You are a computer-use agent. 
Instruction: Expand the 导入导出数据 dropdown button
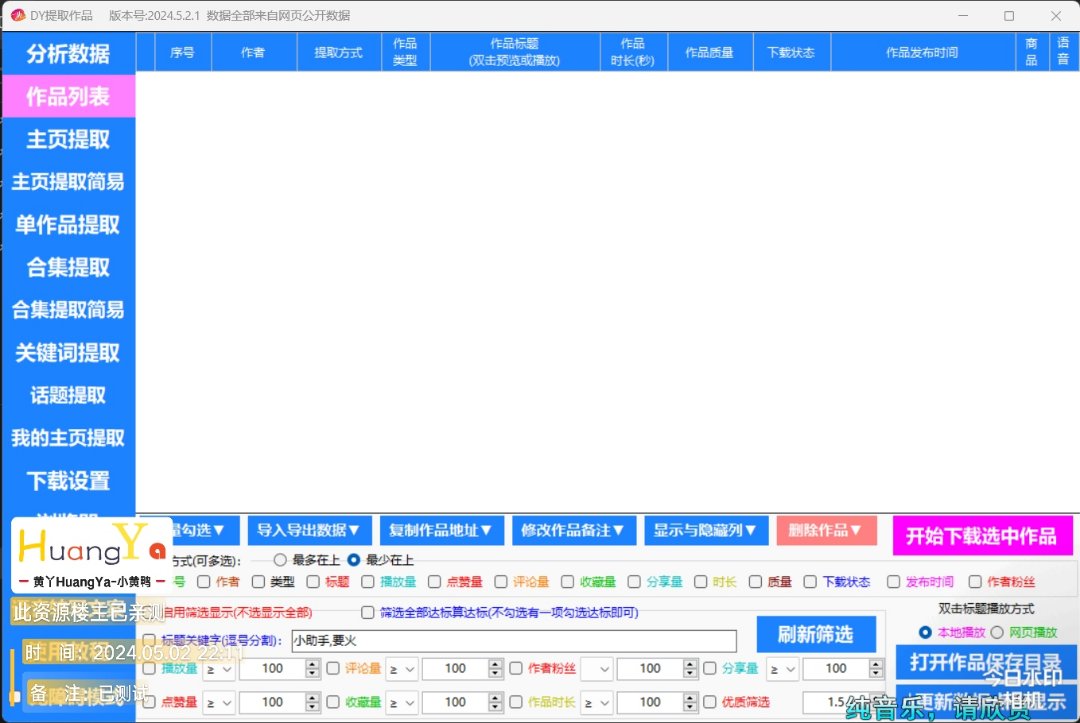click(x=308, y=531)
